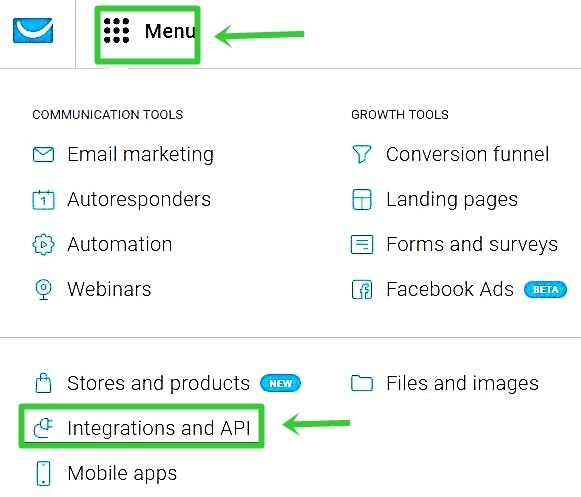
Task: Click the Files and images folder icon
Action: tap(362, 383)
